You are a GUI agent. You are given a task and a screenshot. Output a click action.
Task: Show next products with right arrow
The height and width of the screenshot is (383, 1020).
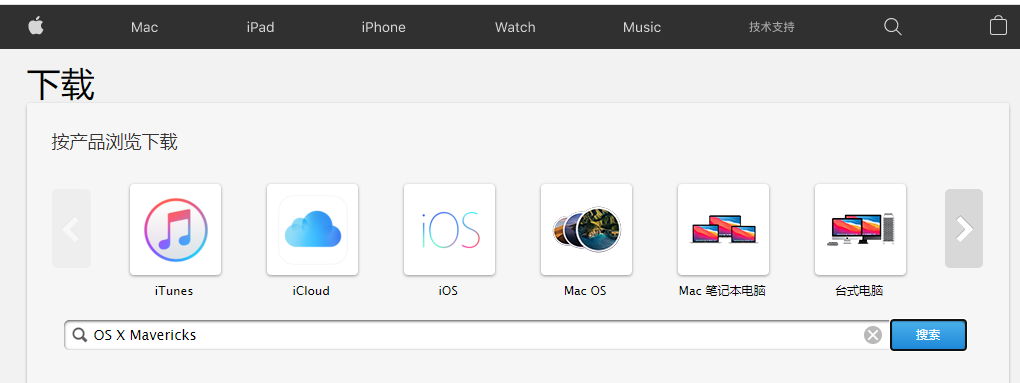click(x=964, y=228)
